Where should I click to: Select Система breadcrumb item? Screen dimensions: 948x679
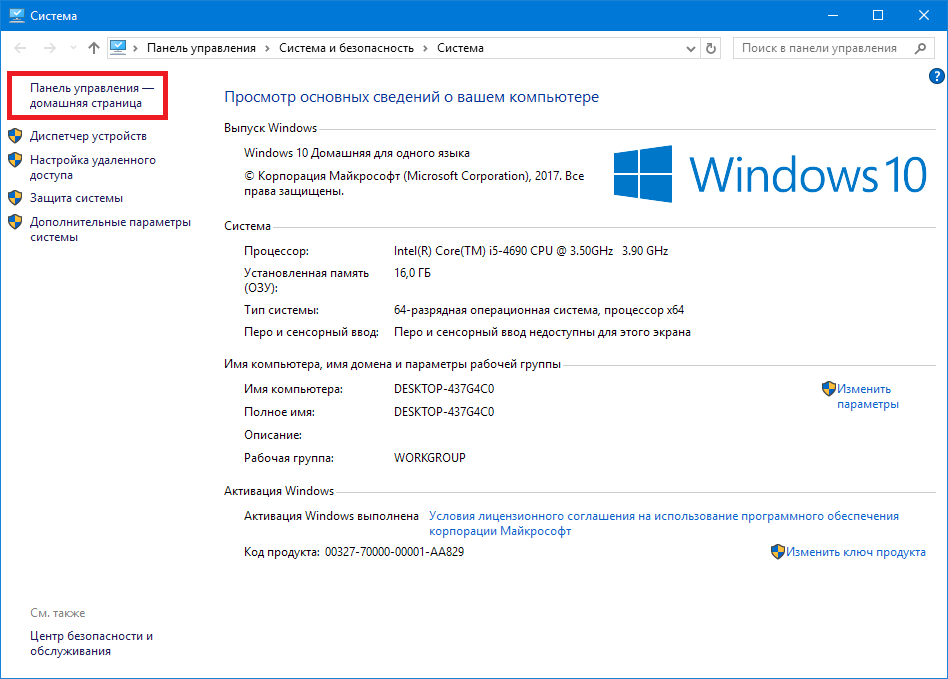pos(460,48)
